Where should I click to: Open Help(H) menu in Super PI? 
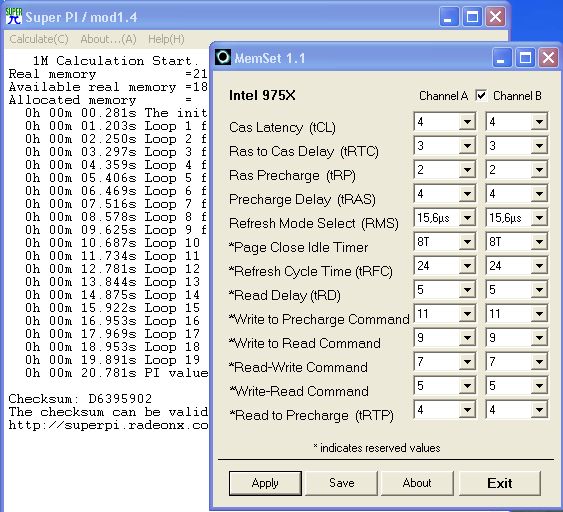[166, 39]
